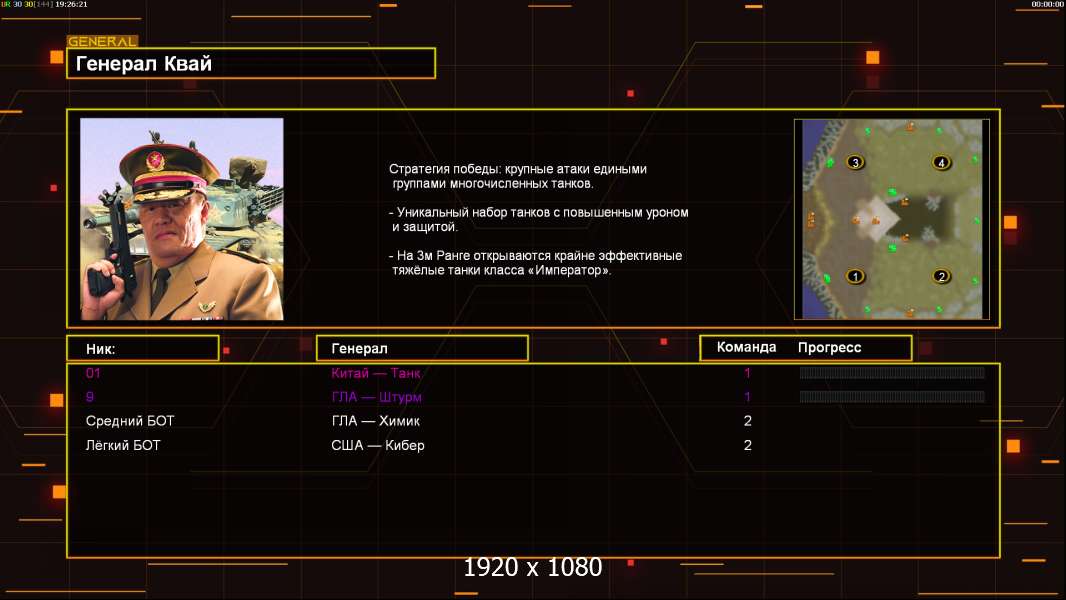Viewport: 1066px width, 600px height.
Task: Click start position marker 4 on minimap
Action: (x=941, y=162)
